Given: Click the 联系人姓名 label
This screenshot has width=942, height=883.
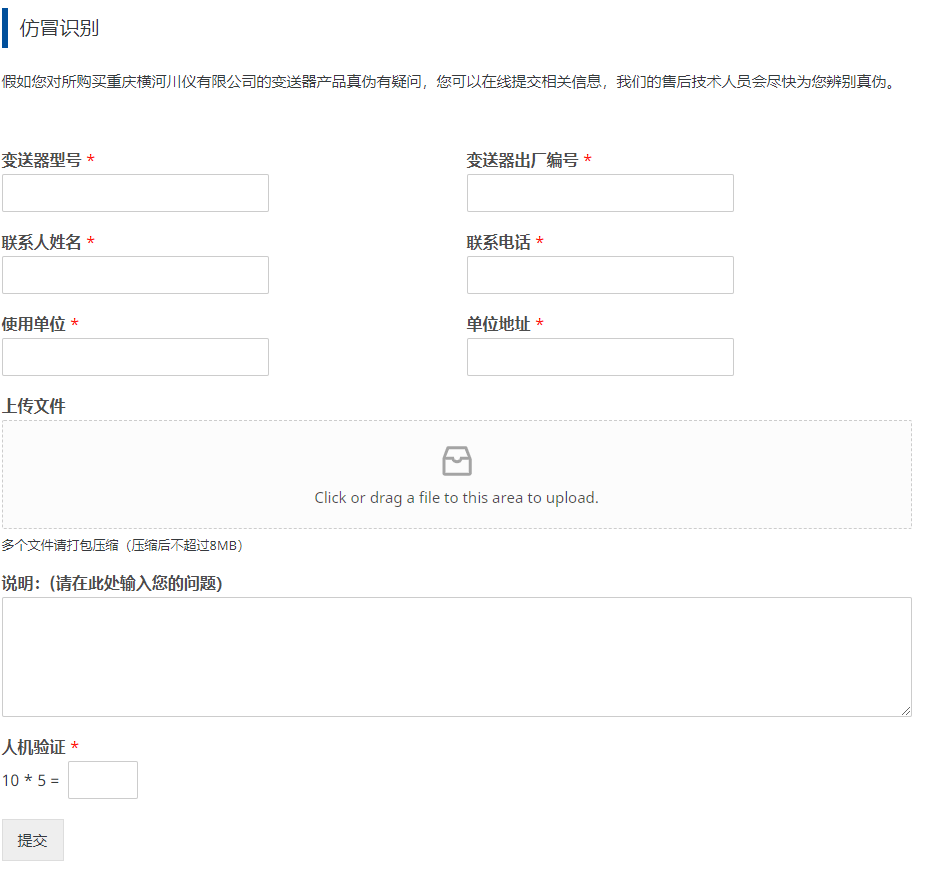Looking at the screenshot, I should [x=42, y=242].
